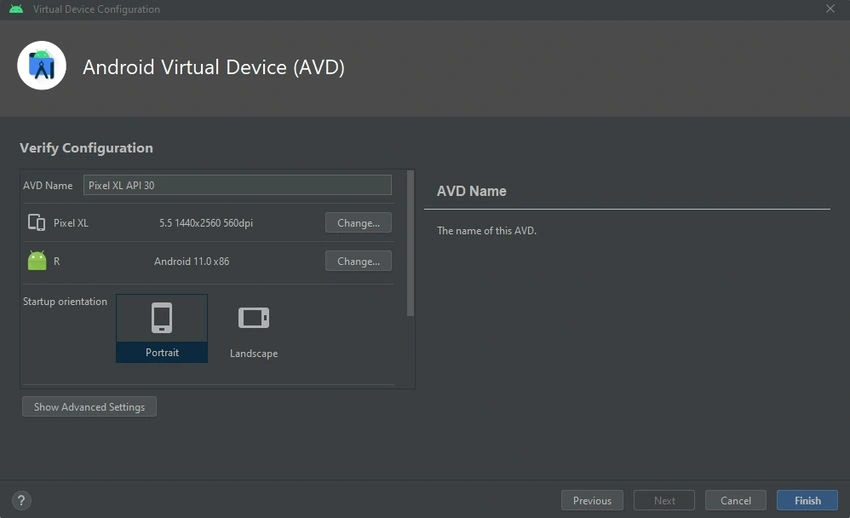The image size is (850, 518).
Task: Click the AVD Name text field
Action: click(237, 185)
